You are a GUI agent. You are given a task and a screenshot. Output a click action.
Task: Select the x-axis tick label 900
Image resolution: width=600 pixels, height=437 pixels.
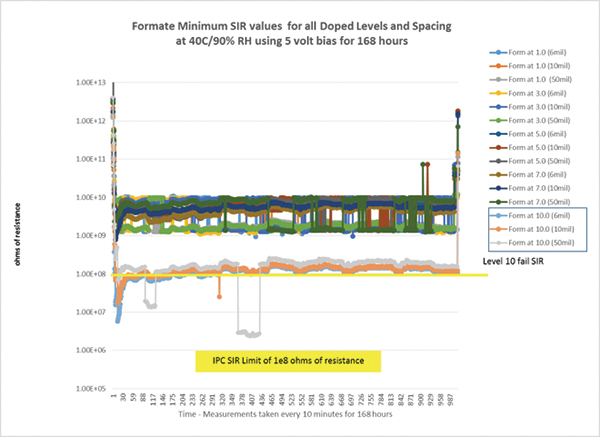pyautogui.click(x=421, y=400)
